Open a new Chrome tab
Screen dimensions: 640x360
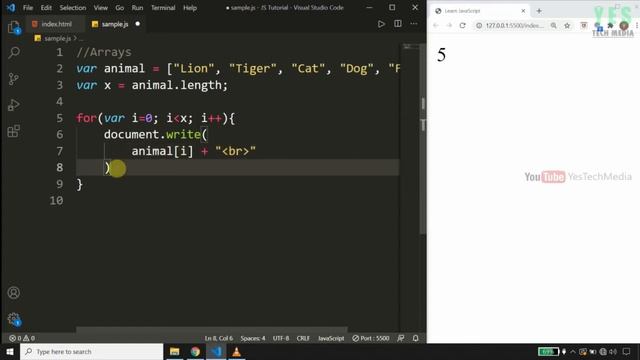click(539, 11)
